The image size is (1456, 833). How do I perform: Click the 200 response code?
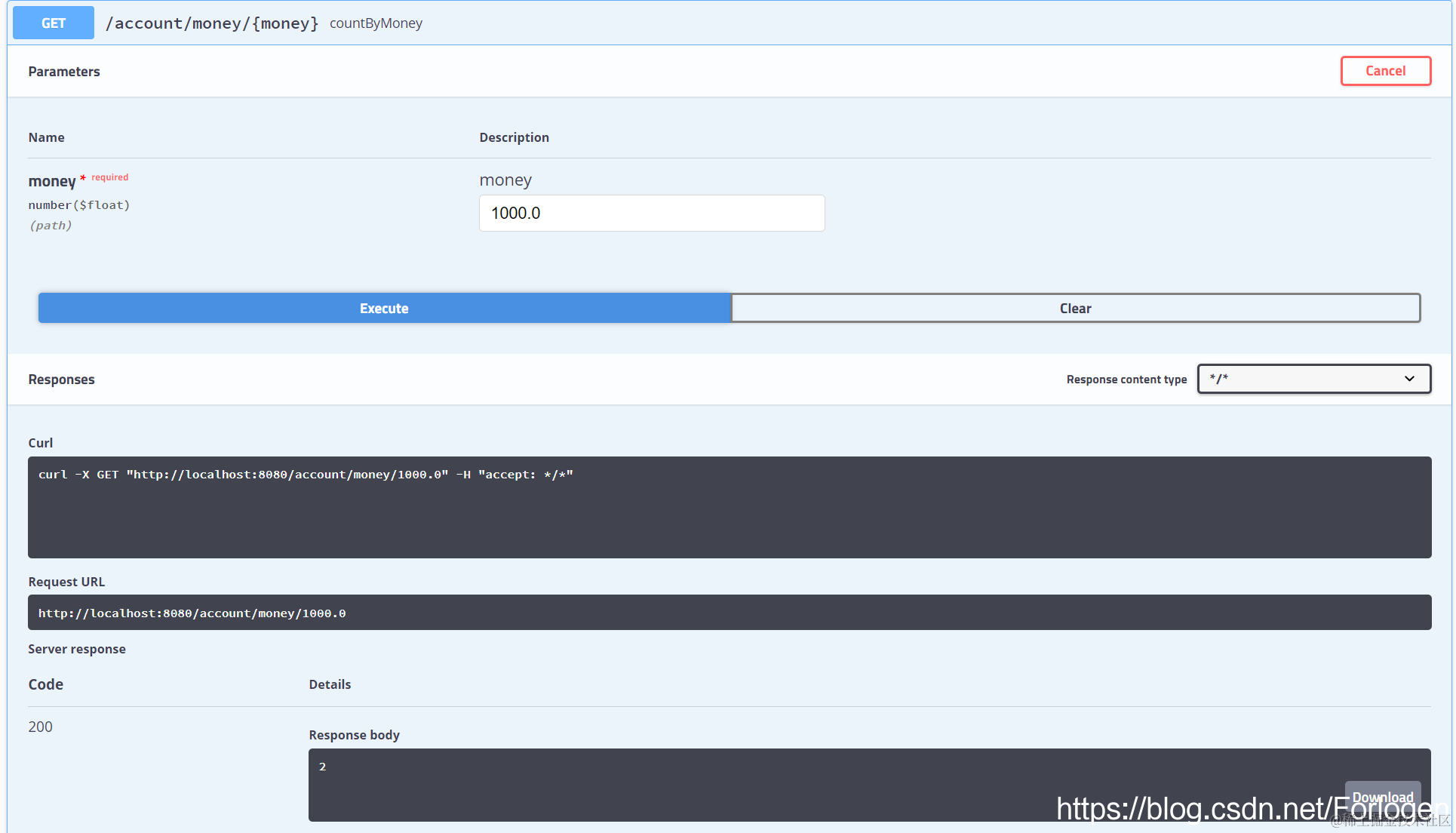(x=41, y=727)
